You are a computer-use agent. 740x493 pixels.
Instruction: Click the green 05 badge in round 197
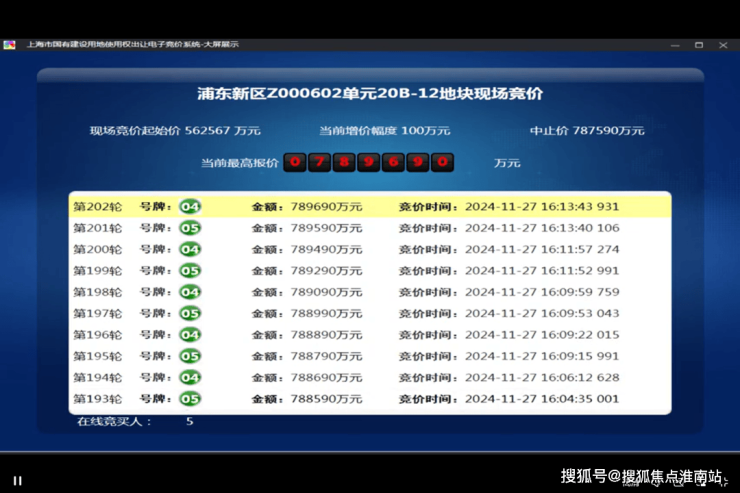(190, 314)
